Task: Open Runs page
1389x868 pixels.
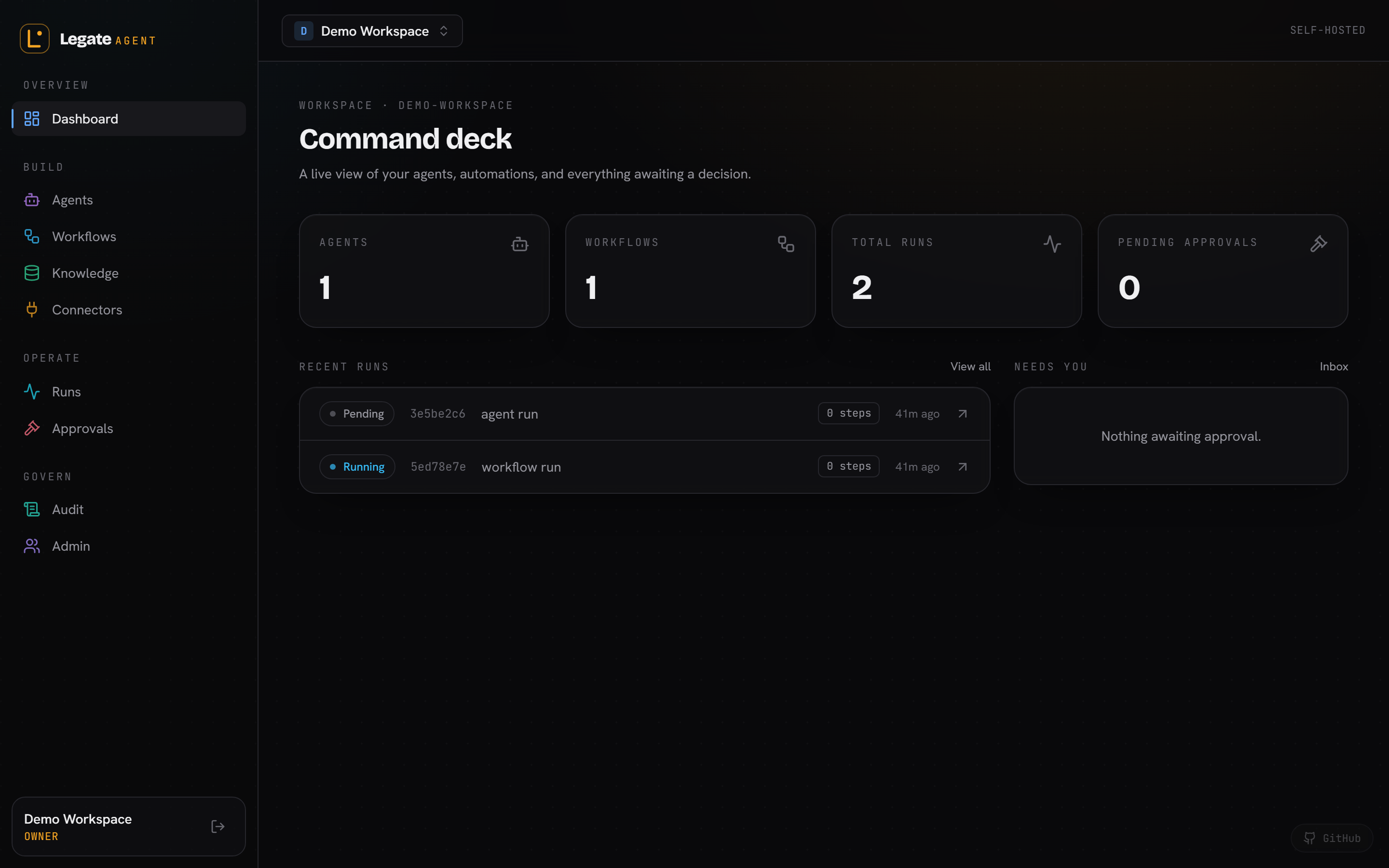Action: click(x=129, y=392)
